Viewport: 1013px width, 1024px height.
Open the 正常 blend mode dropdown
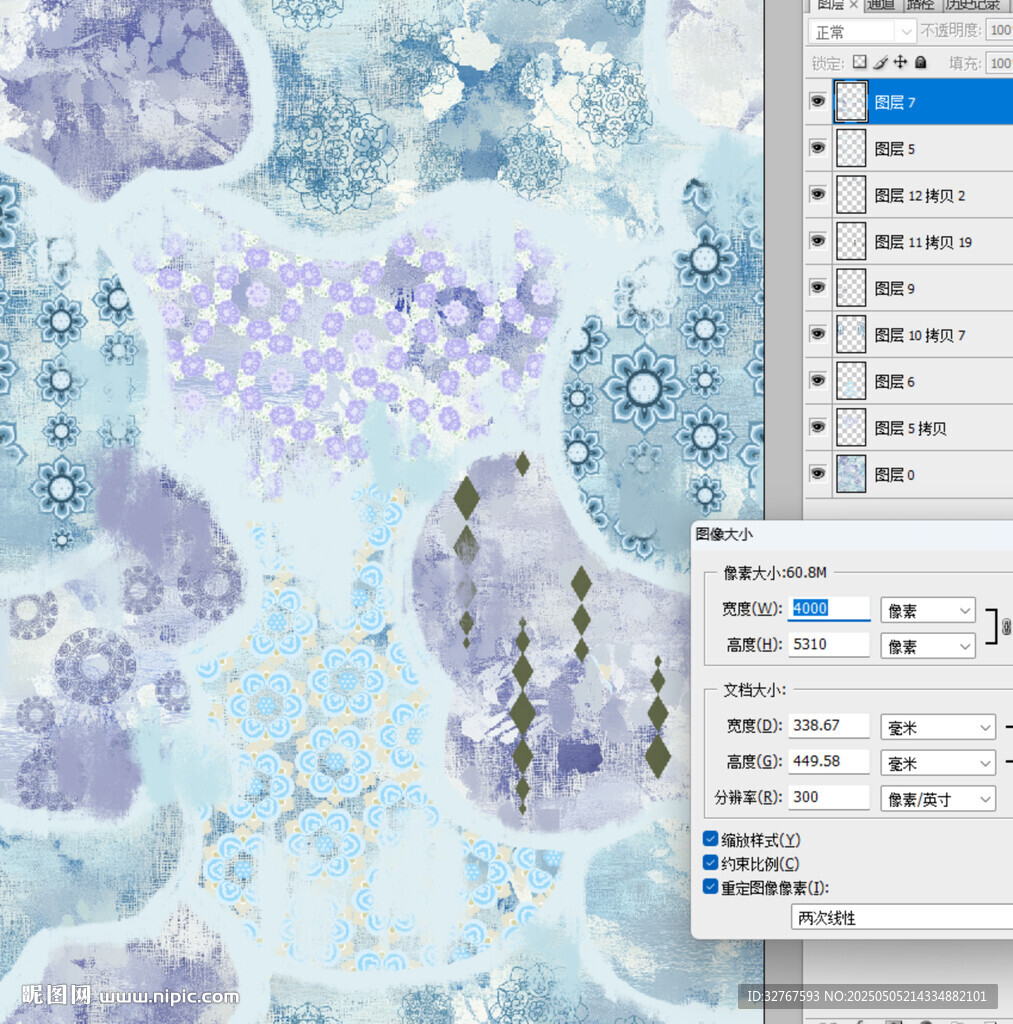coord(862,31)
